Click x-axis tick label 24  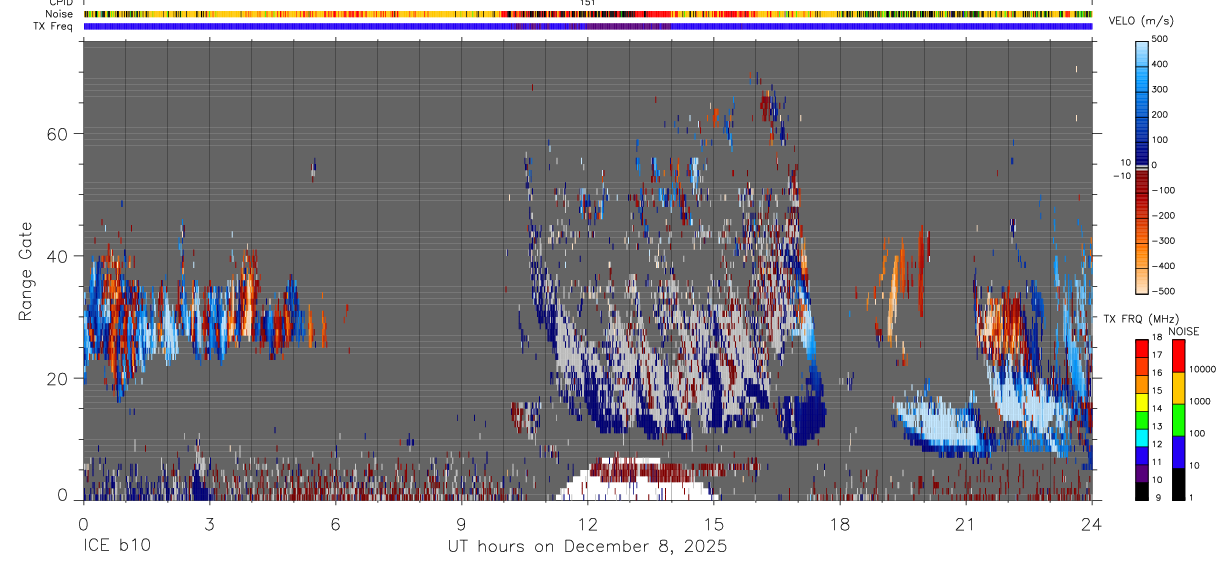(1092, 523)
